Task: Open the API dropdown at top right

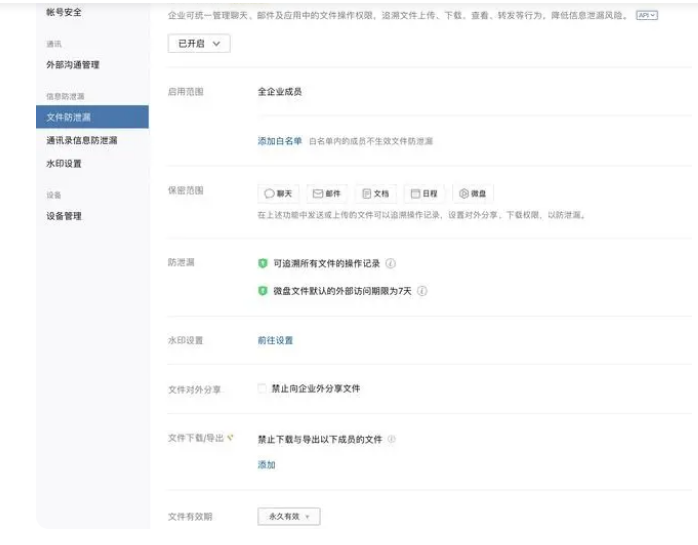Action: (x=647, y=16)
